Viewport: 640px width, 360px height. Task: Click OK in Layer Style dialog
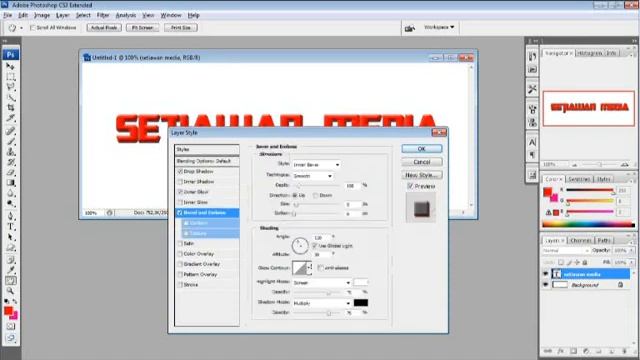coord(422,149)
